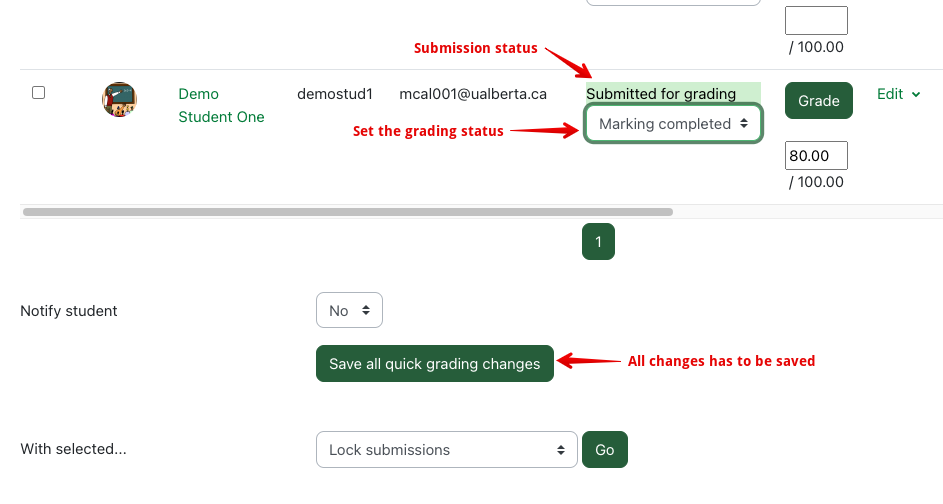This screenshot has height=504, width=943.
Task: Save all quick grading changes
Action: pyautogui.click(x=434, y=364)
